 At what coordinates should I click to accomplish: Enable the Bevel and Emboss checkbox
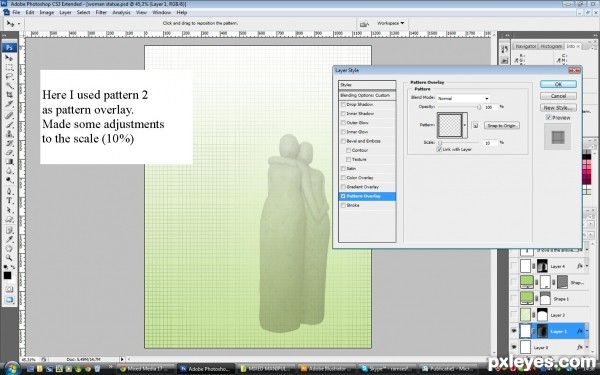tap(343, 141)
